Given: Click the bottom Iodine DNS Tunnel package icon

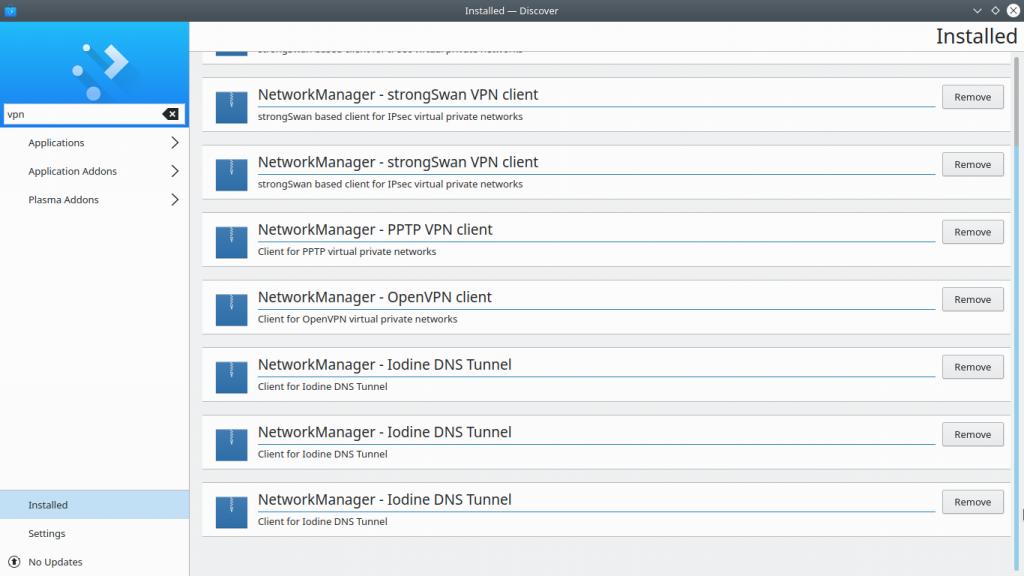Looking at the screenshot, I should coord(231,510).
